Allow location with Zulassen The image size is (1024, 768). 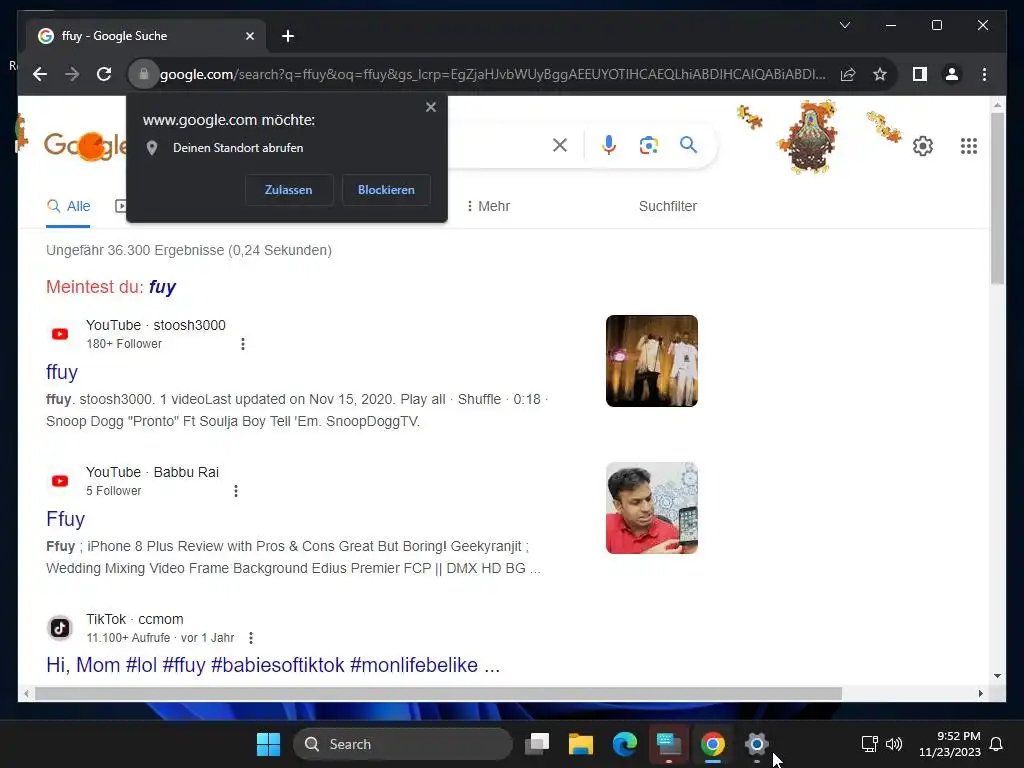[289, 190]
